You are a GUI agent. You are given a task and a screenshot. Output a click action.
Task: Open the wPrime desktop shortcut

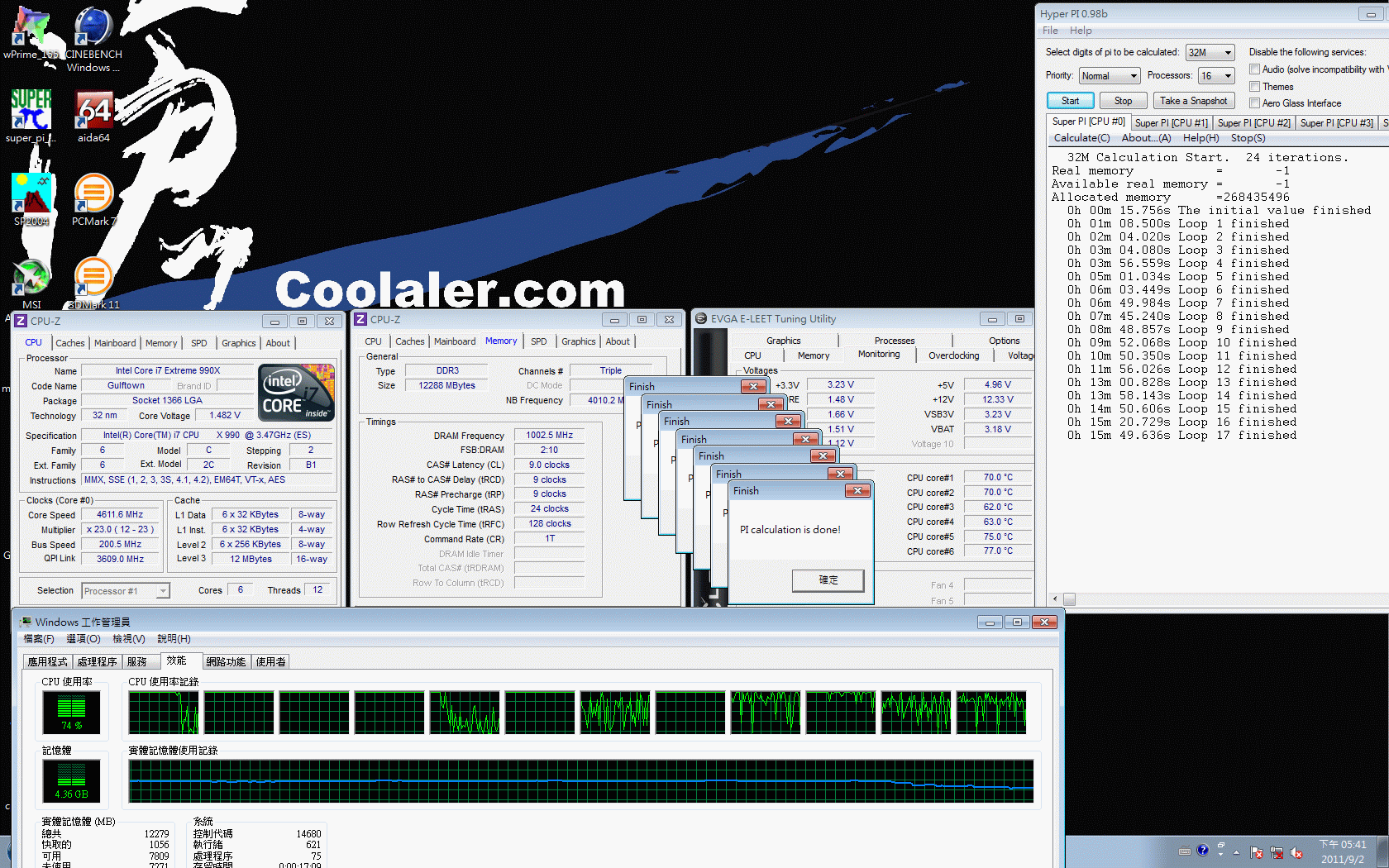point(31,33)
